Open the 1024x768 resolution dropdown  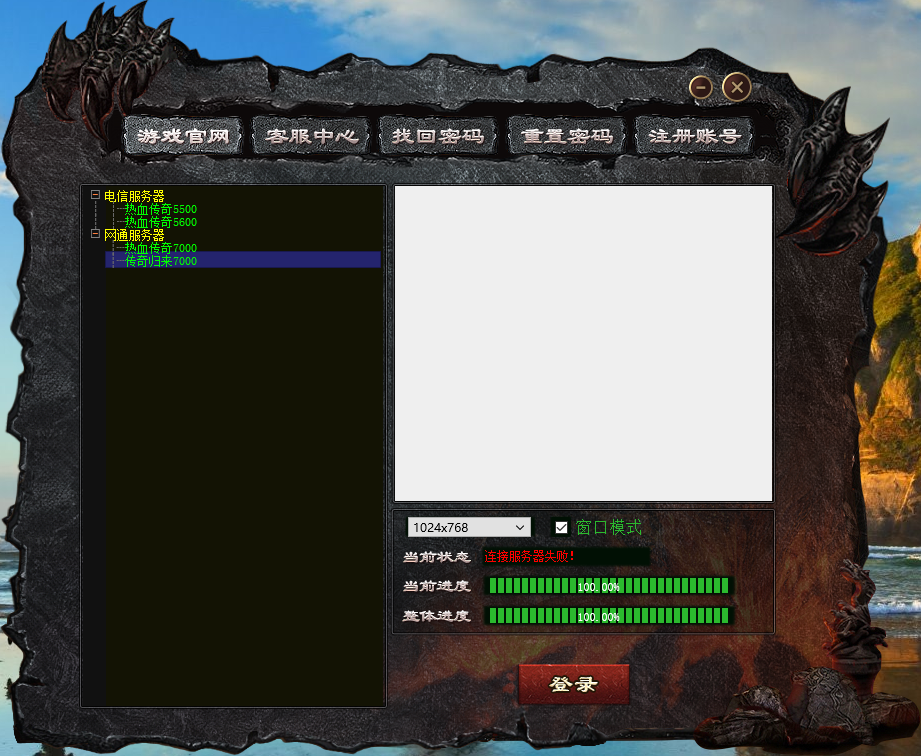(467, 527)
